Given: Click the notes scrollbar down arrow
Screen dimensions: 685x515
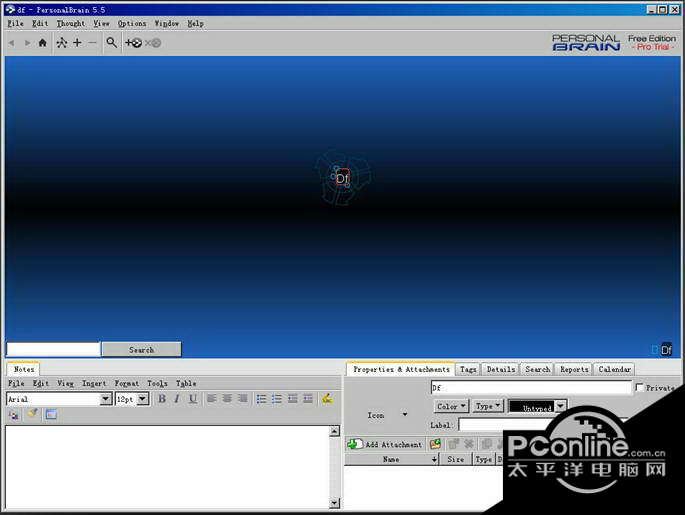Looking at the screenshot, I should click(x=334, y=503).
